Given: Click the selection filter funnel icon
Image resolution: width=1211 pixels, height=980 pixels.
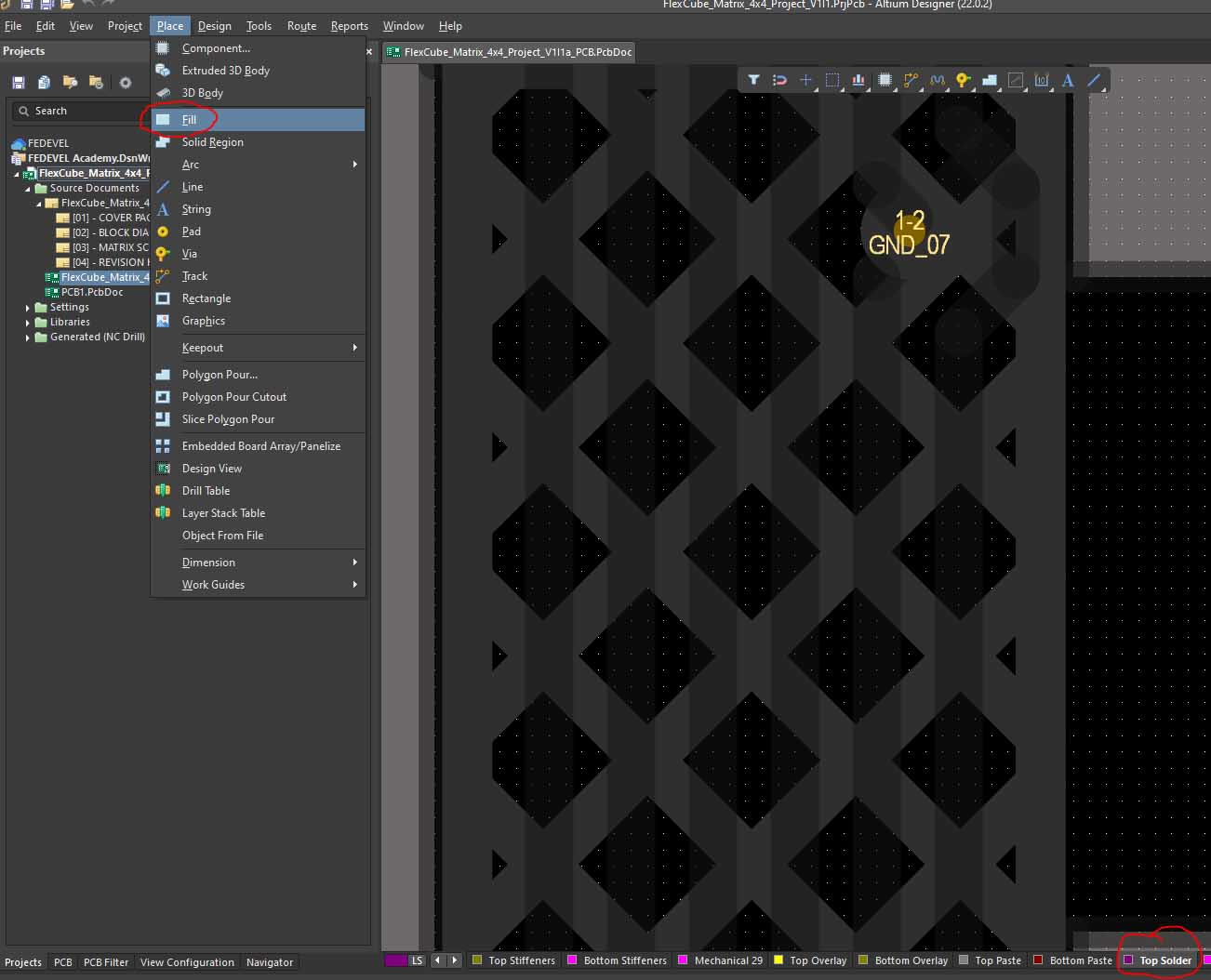Looking at the screenshot, I should (x=753, y=80).
